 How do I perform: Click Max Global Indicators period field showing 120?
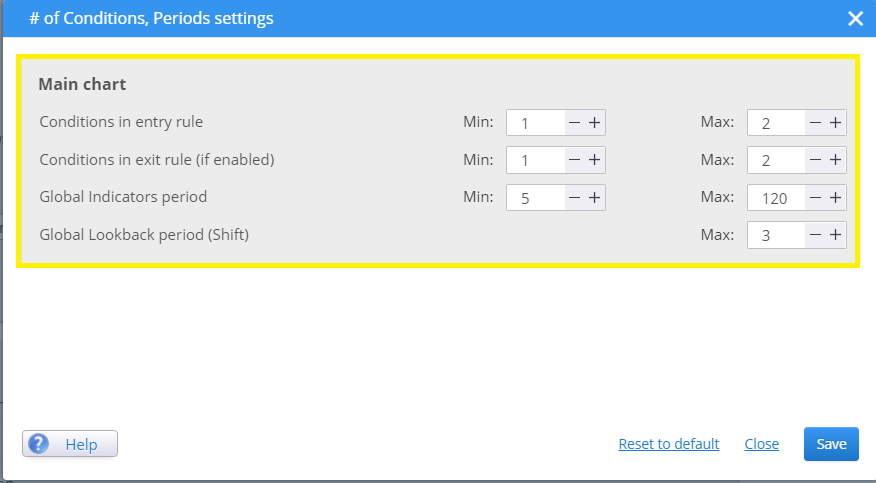pos(777,198)
